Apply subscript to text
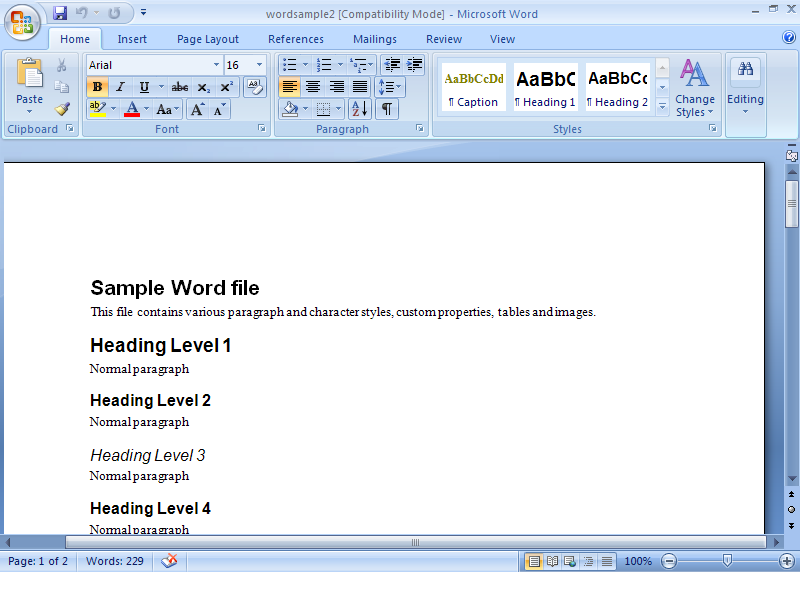The image size is (800, 600). point(205,87)
